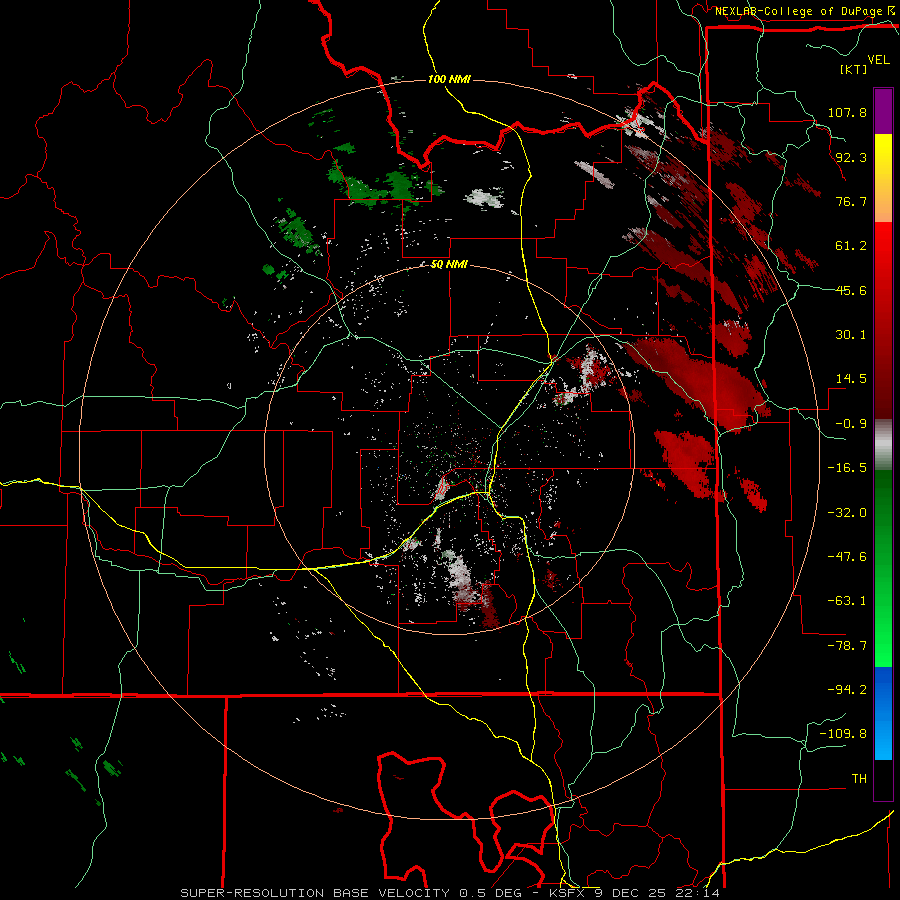Click the 50 NMI range ring label

click(x=449, y=265)
